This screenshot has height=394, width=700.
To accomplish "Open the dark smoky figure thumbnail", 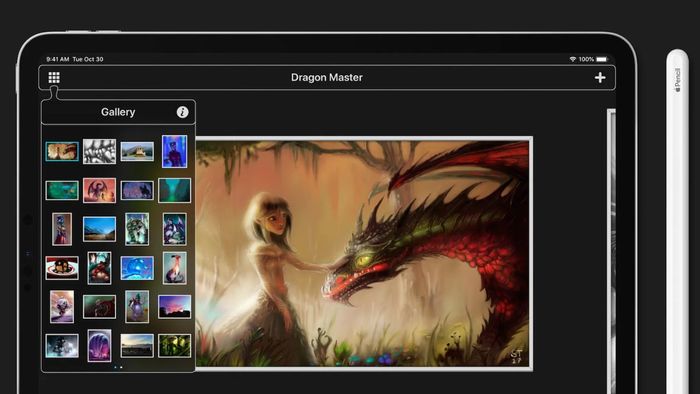I will [x=62, y=346].
